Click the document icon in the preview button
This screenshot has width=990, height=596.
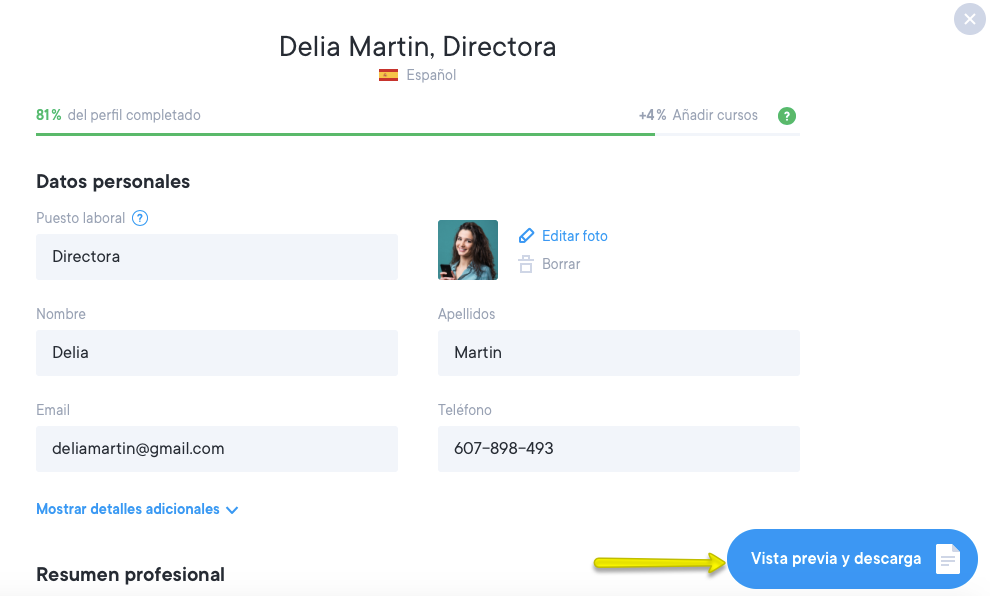pos(947,559)
